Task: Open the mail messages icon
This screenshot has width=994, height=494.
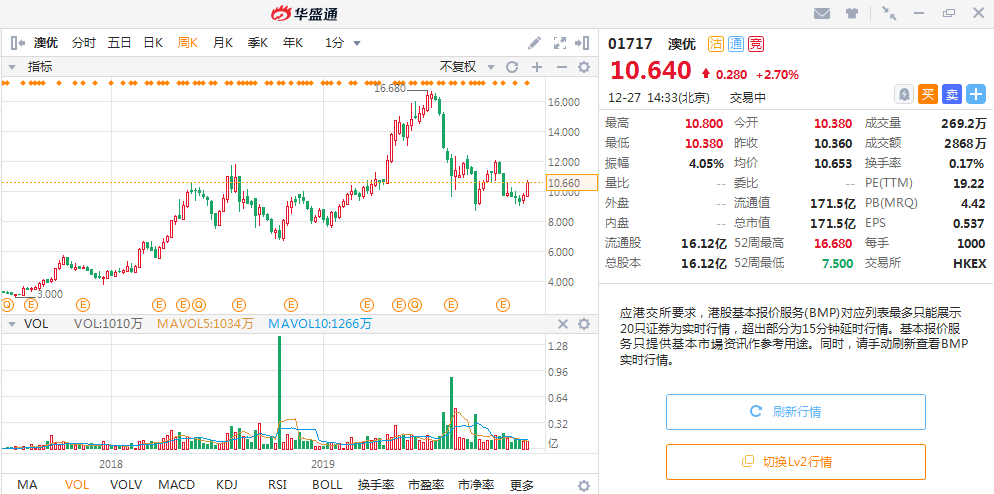Action: [x=823, y=13]
